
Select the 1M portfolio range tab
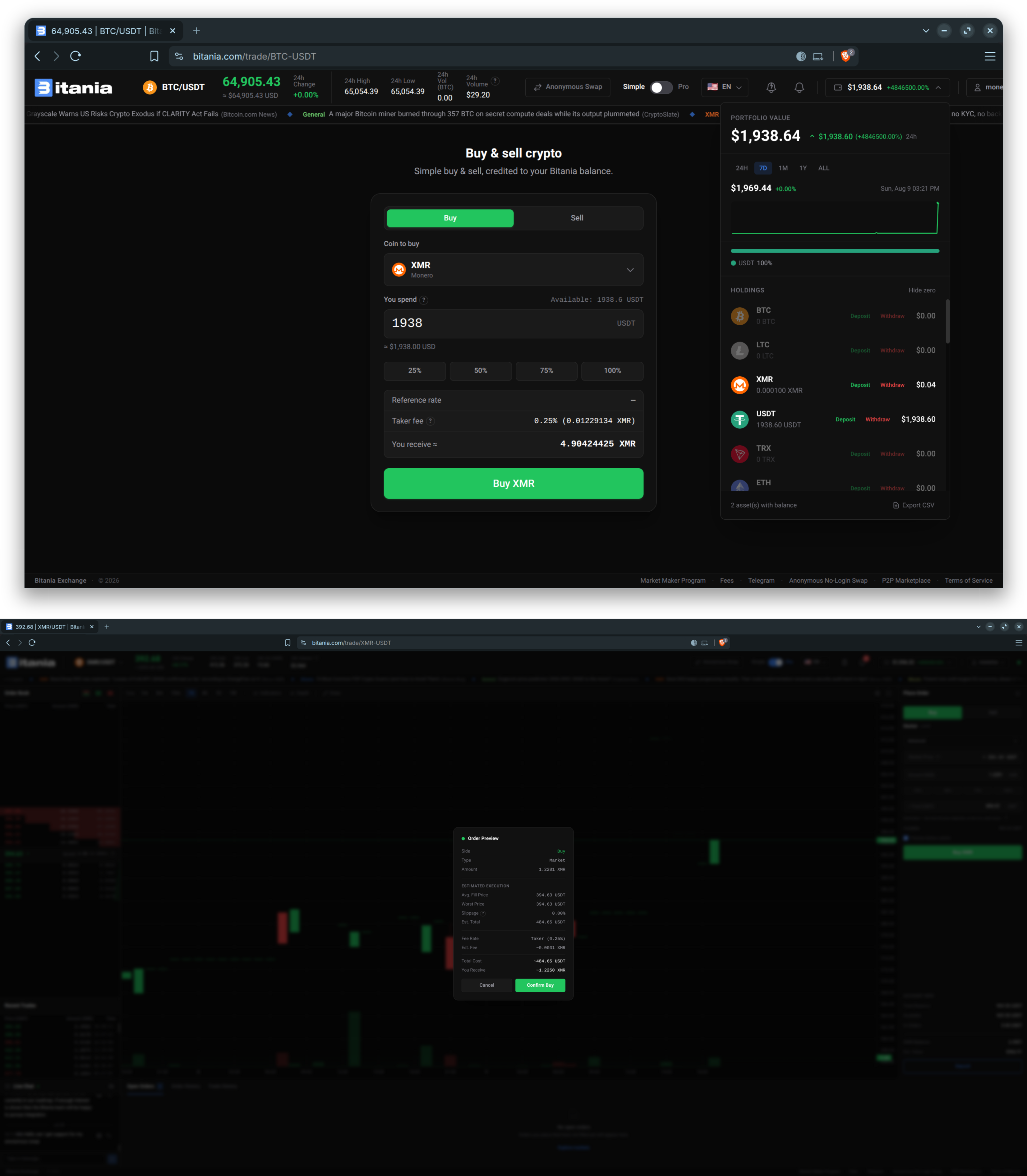click(783, 169)
